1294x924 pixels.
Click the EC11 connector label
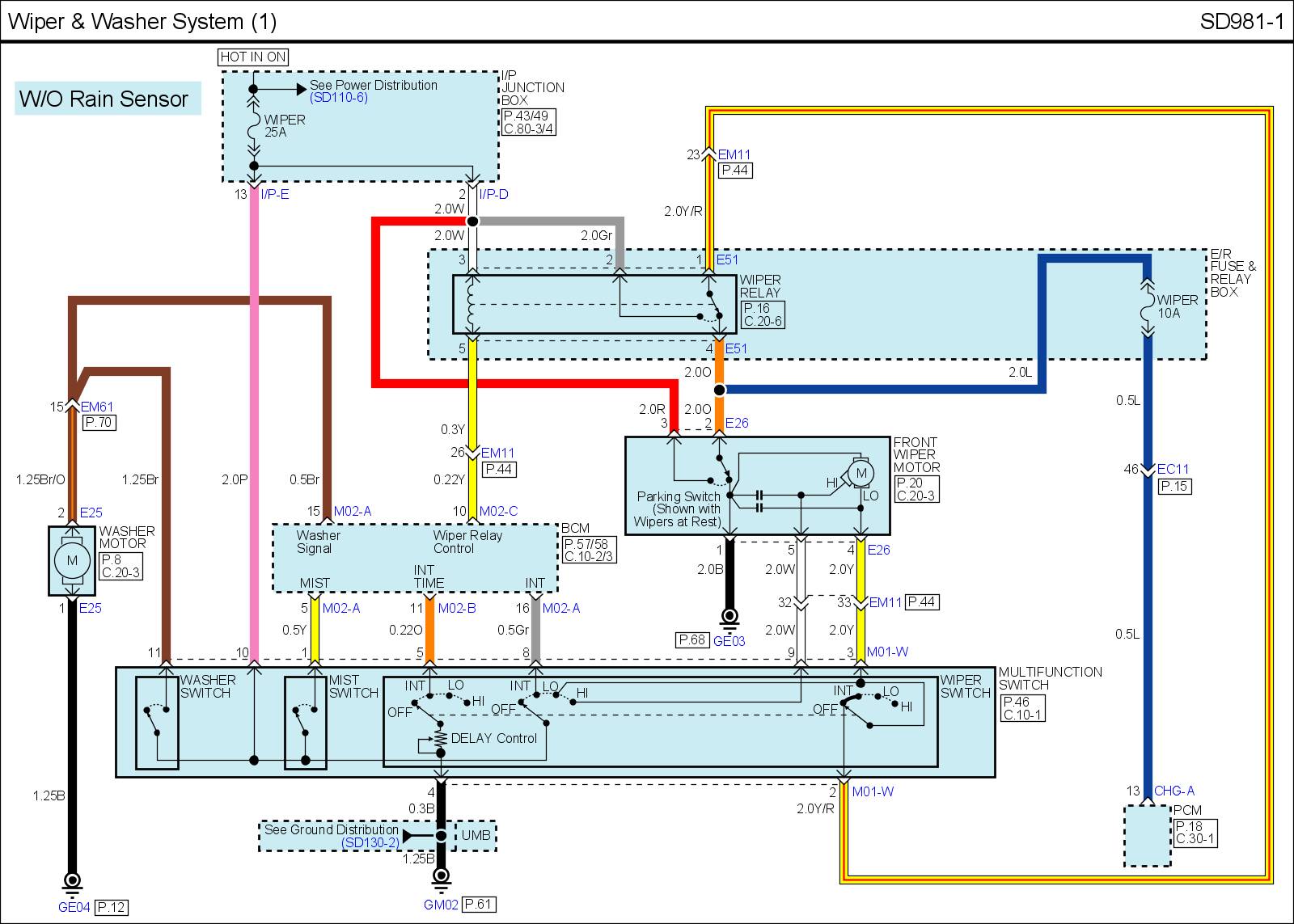coord(1173,469)
